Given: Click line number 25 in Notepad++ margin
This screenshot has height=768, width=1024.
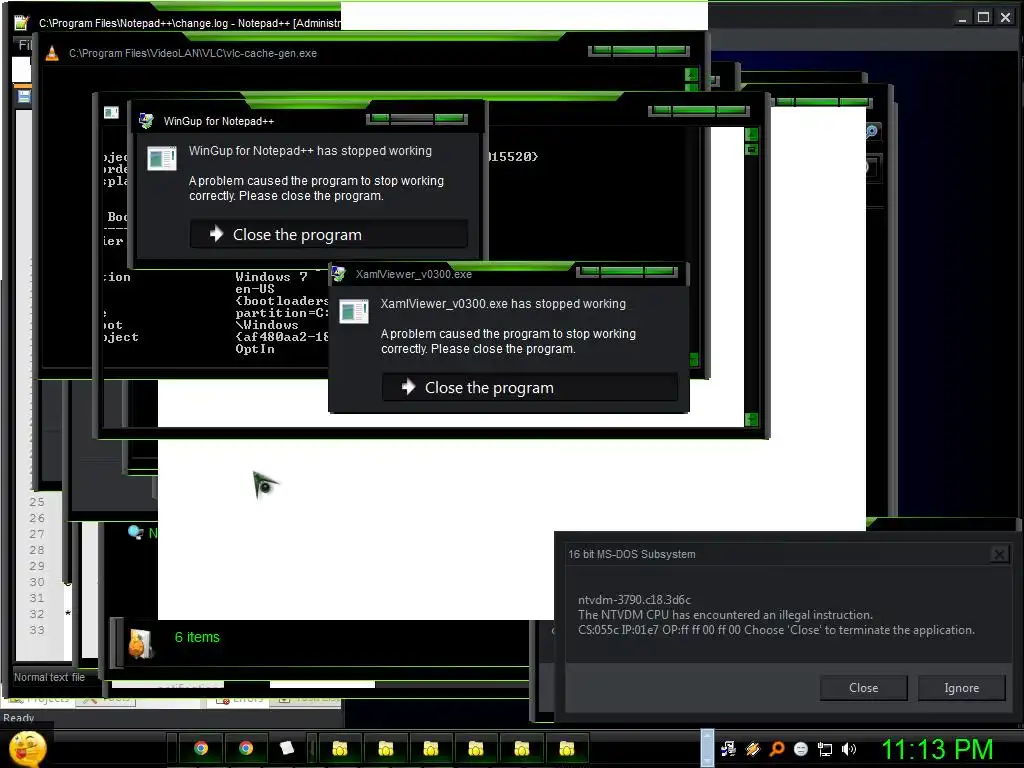Looking at the screenshot, I should point(37,502).
